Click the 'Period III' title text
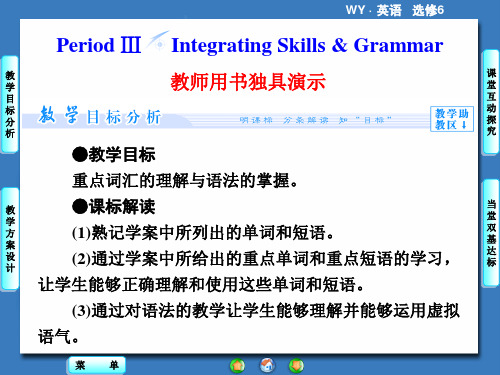This screenshot has width=500, height=375. tap(99, 45)
